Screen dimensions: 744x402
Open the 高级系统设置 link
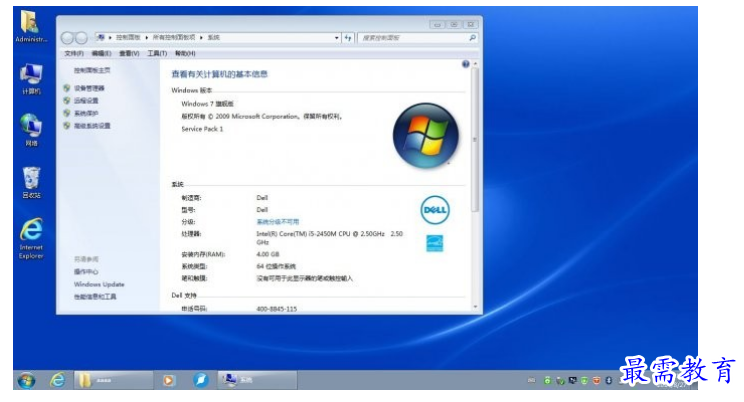[93, 126]
